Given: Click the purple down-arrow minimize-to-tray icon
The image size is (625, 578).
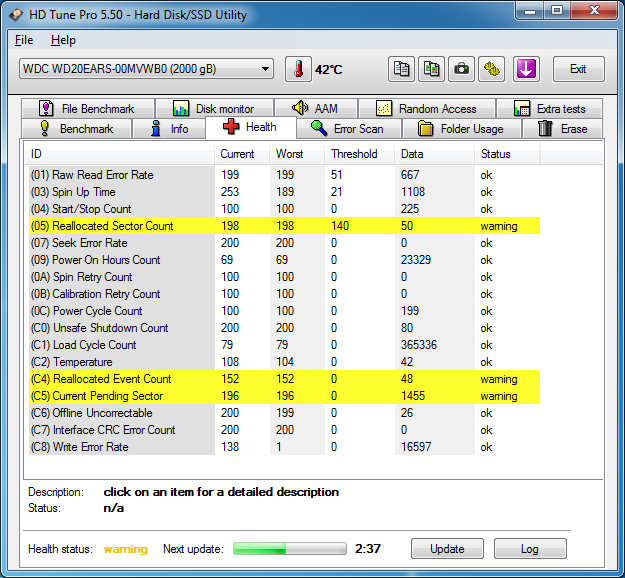Looking at the screenshot, I should (526, 69).
